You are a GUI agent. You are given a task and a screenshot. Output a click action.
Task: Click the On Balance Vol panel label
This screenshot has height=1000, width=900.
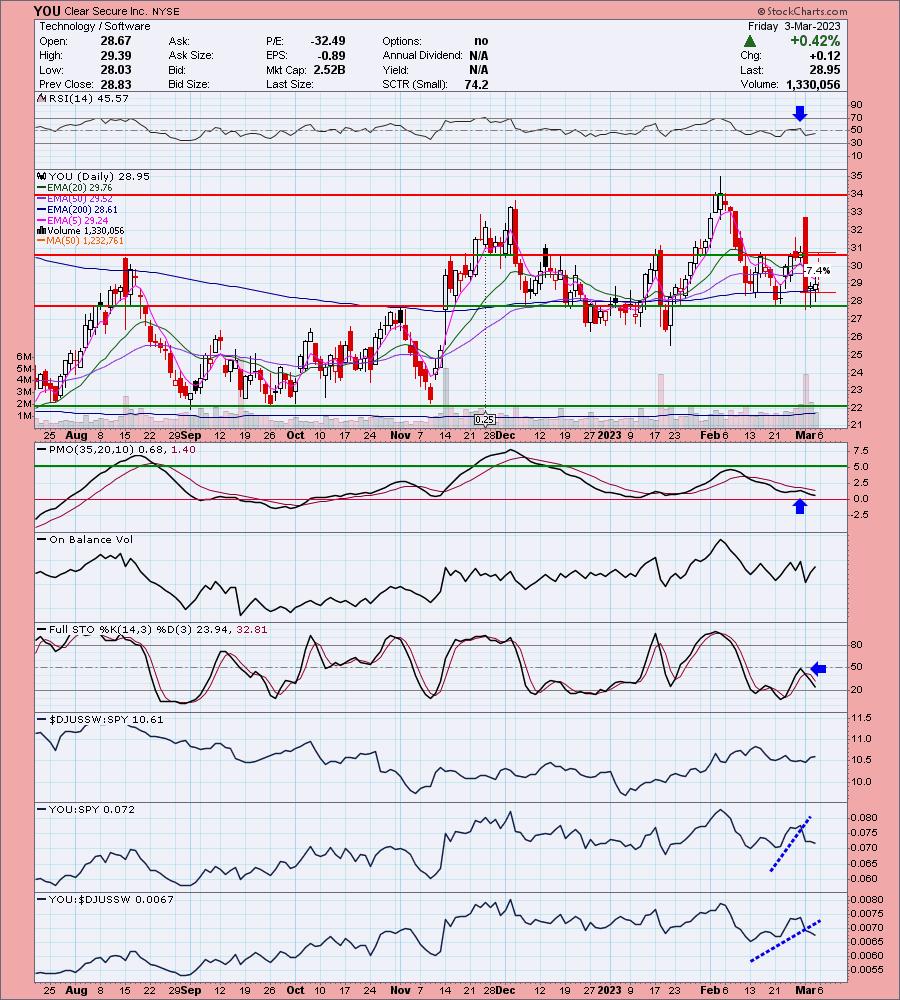coord(91,540)
